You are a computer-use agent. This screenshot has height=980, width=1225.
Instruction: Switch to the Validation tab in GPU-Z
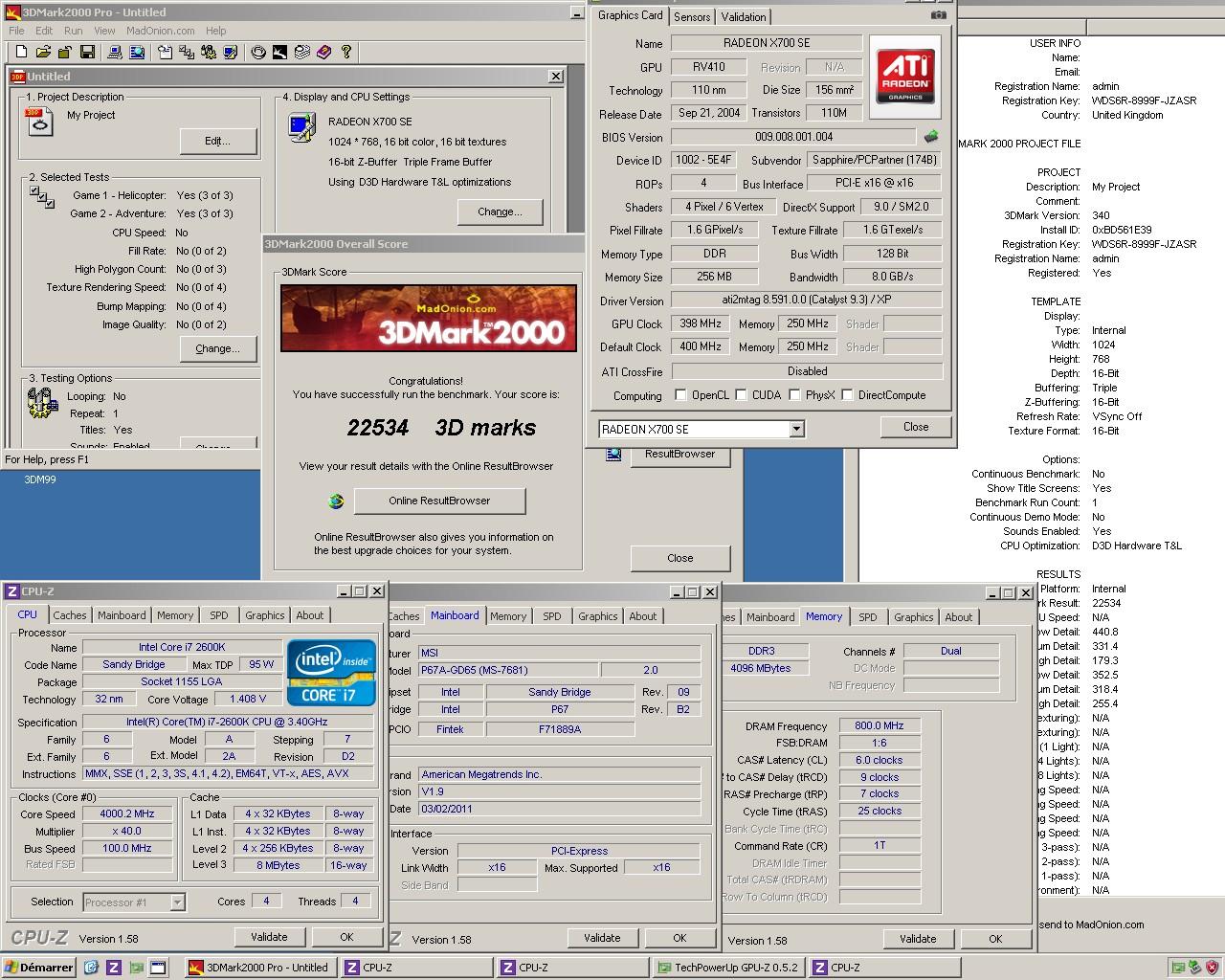(744, 16)
